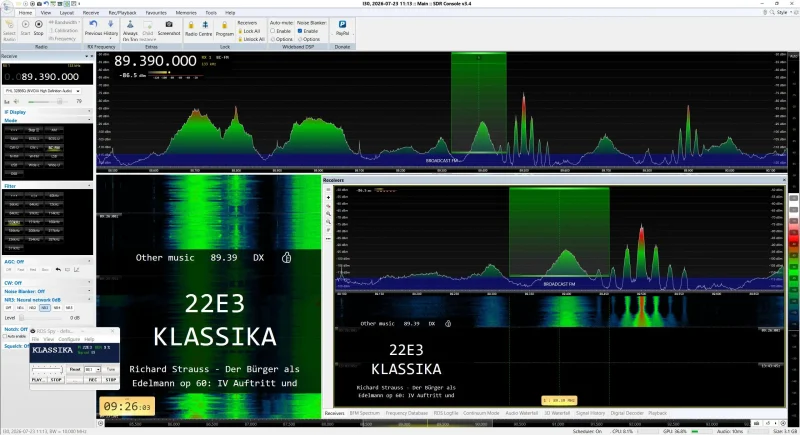Open the round application menu button

pyautogui.click(x=6, y=5)
